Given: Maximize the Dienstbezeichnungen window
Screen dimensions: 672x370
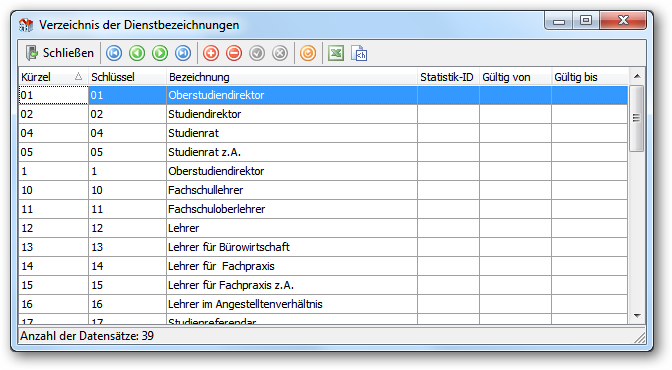Looking at the screenshot, I should [x=586, y=21].
